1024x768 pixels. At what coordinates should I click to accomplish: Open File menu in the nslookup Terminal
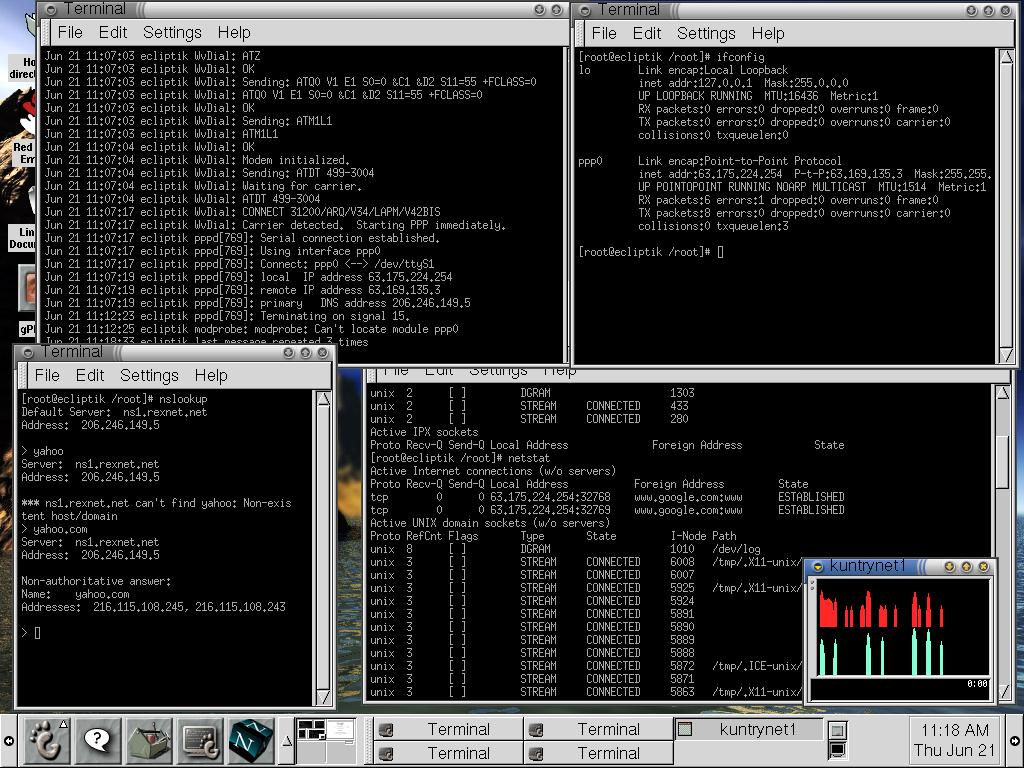tap(47, 375)
